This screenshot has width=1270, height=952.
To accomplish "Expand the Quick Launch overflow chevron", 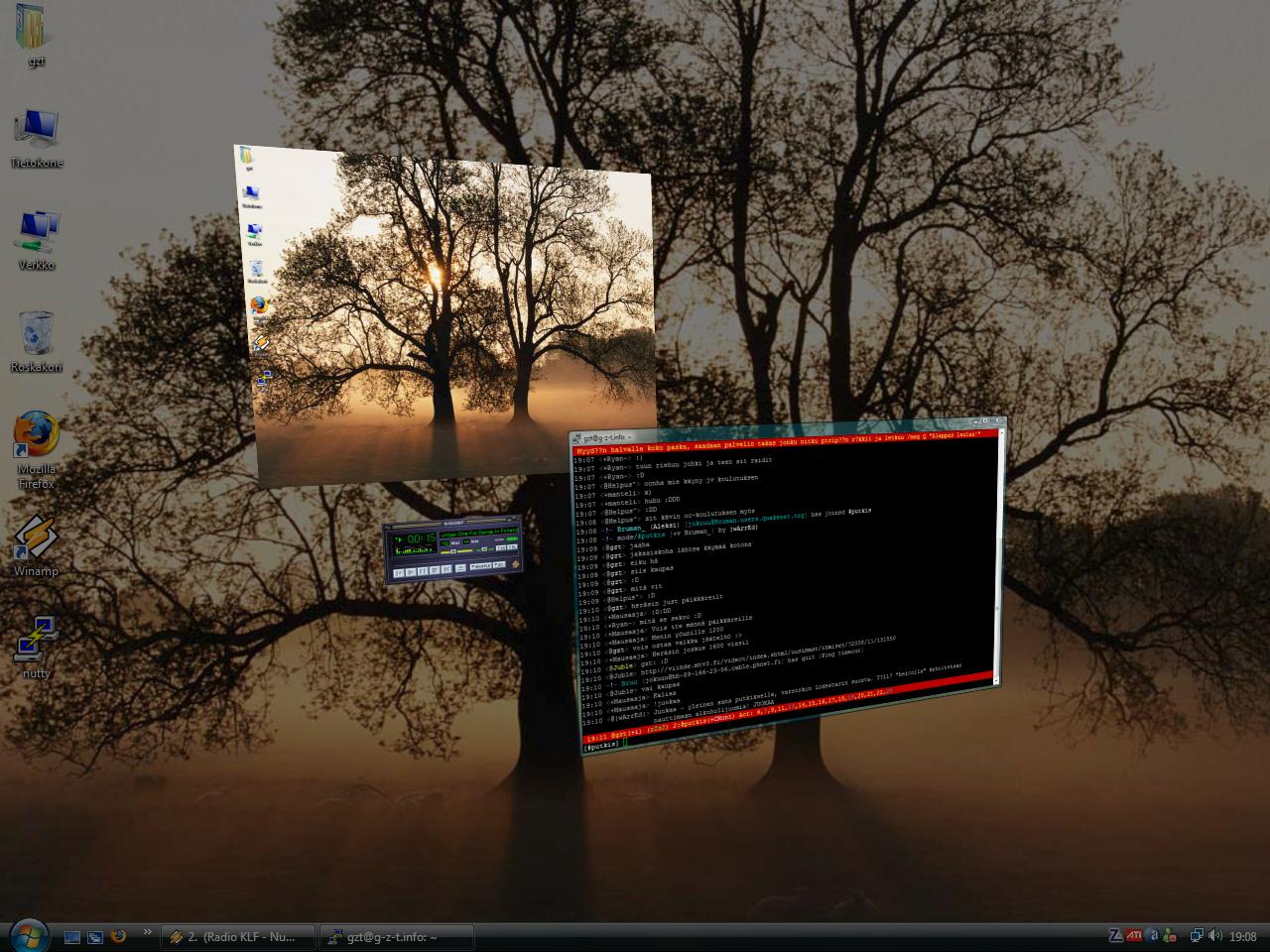I will [148, 931].
